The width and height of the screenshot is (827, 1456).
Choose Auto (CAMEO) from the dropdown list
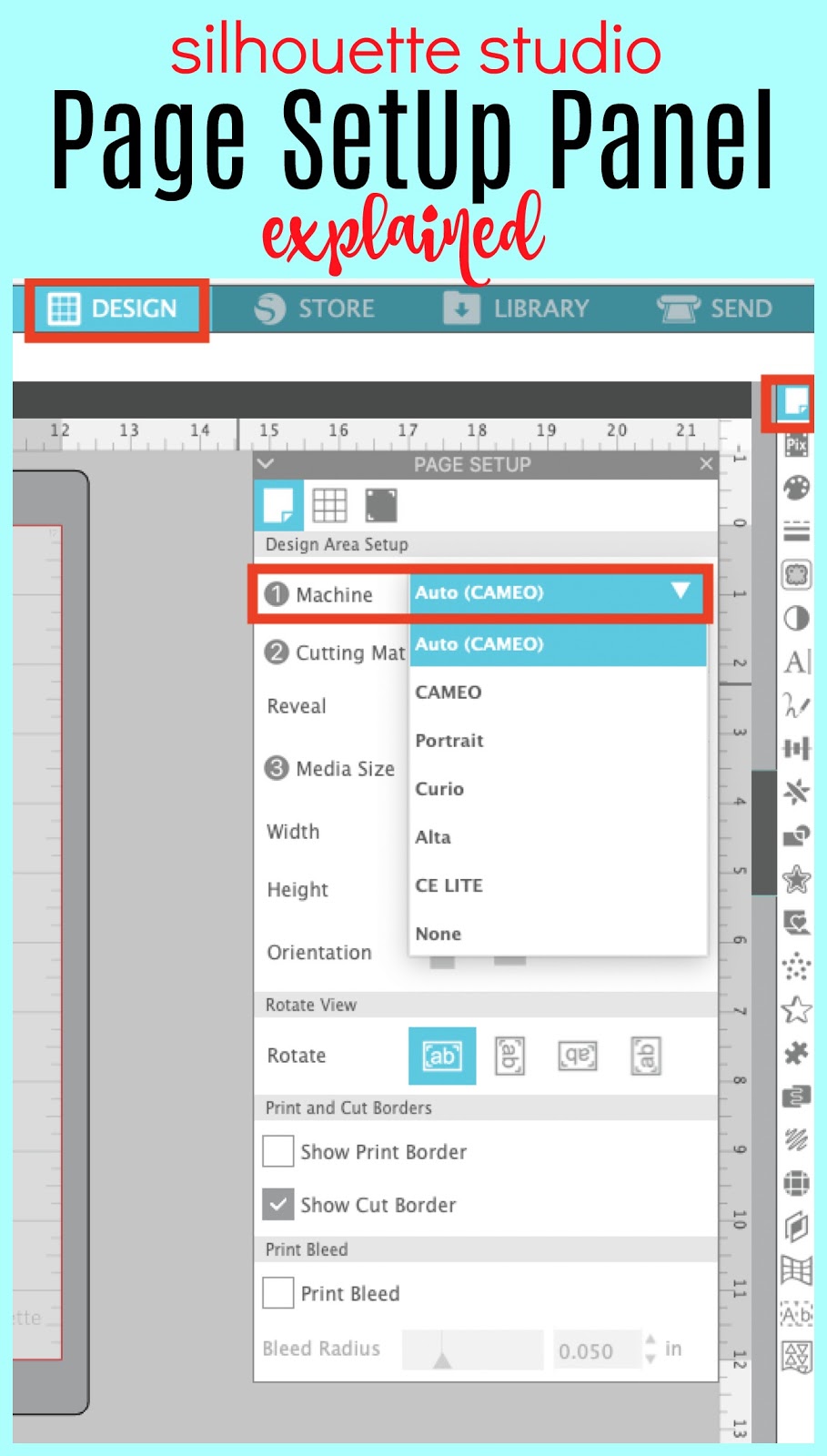point(558,644)
